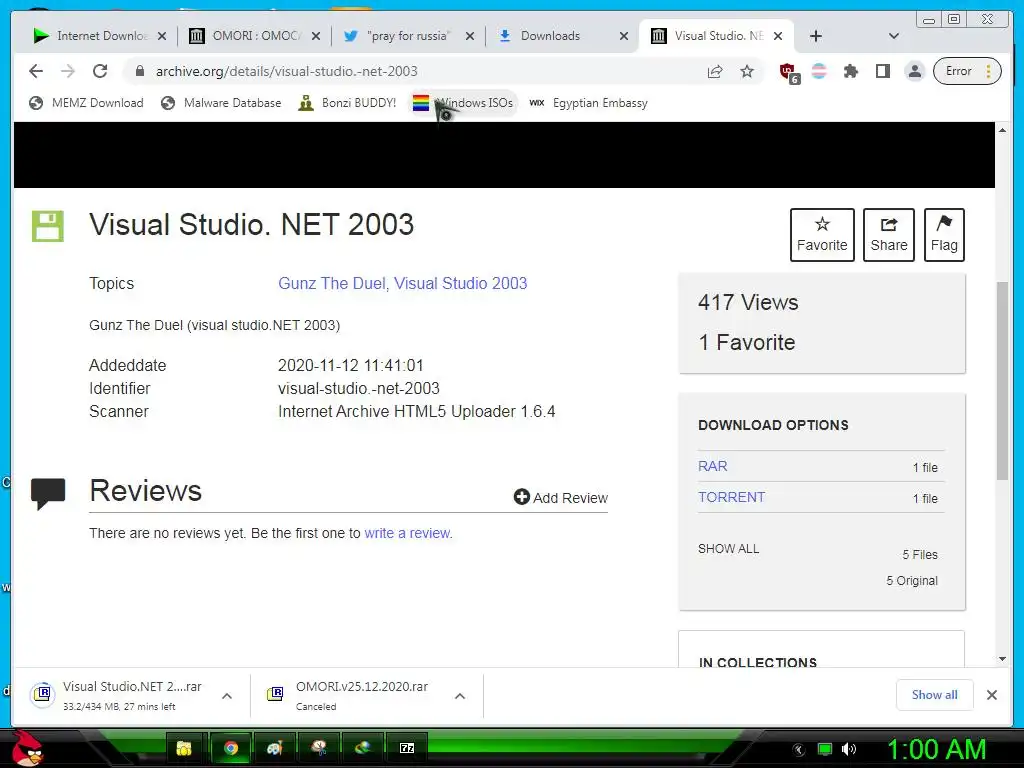This screenshot has height=768, width=1024.
Task: Reload the archive.org page
Action: 100,71
